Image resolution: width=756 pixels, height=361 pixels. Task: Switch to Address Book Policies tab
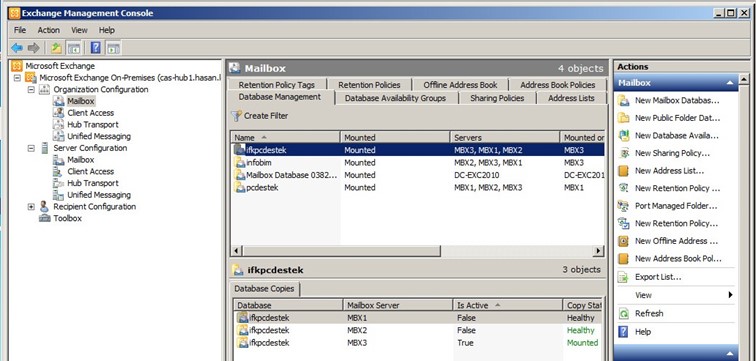(x=557, y=85)
